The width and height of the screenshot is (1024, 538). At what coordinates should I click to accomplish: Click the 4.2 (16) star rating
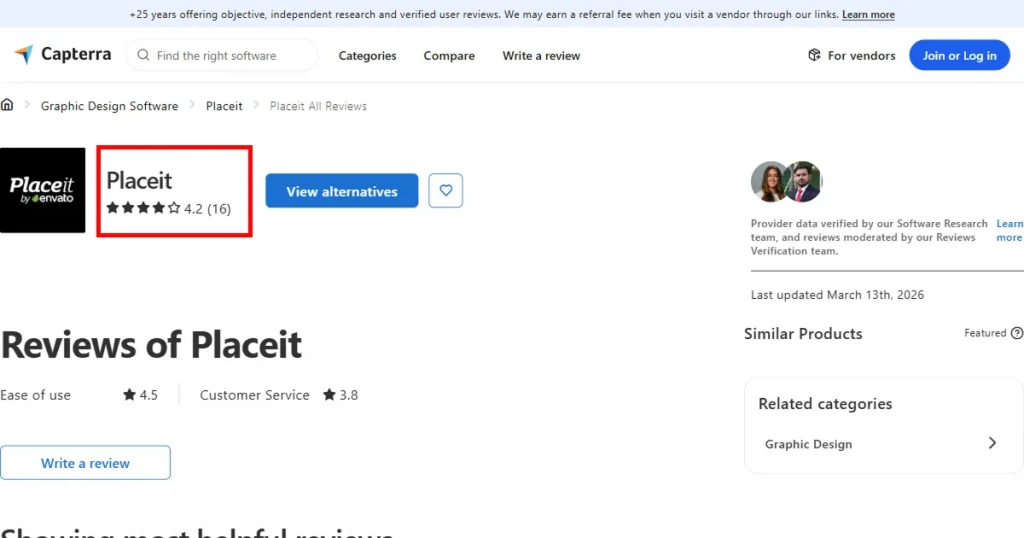pos(168,208)
